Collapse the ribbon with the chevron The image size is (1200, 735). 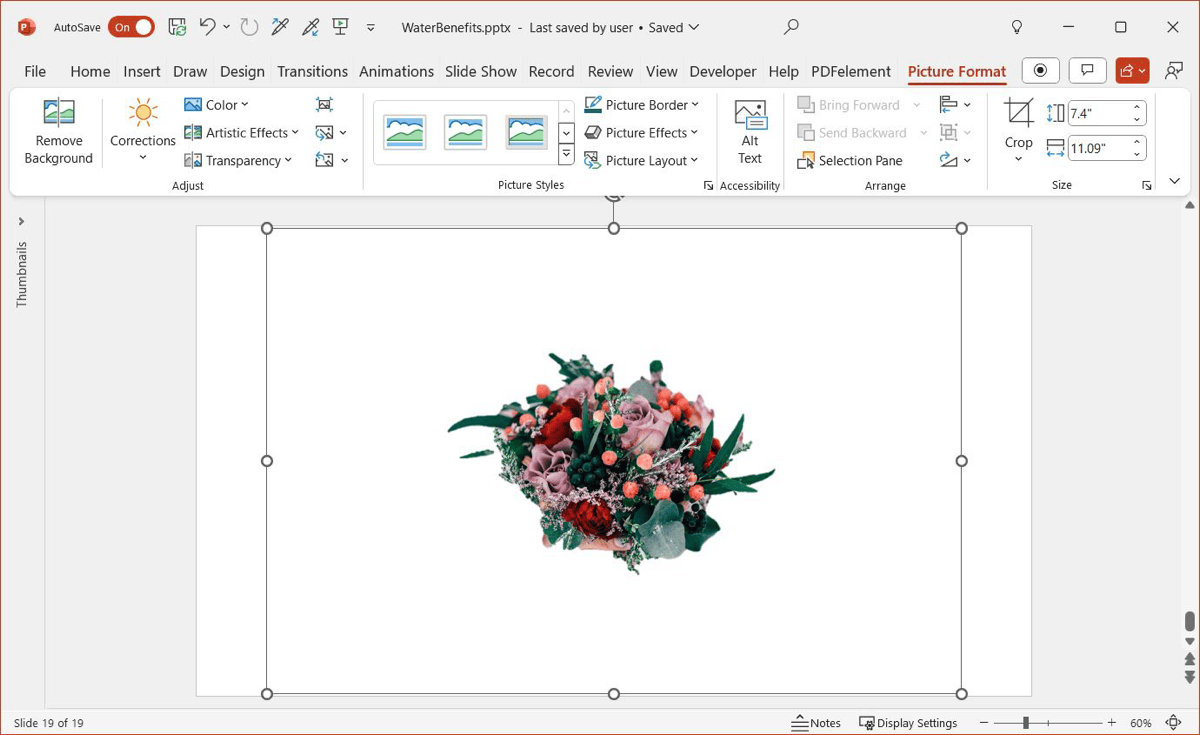(x=1175, y=181)
